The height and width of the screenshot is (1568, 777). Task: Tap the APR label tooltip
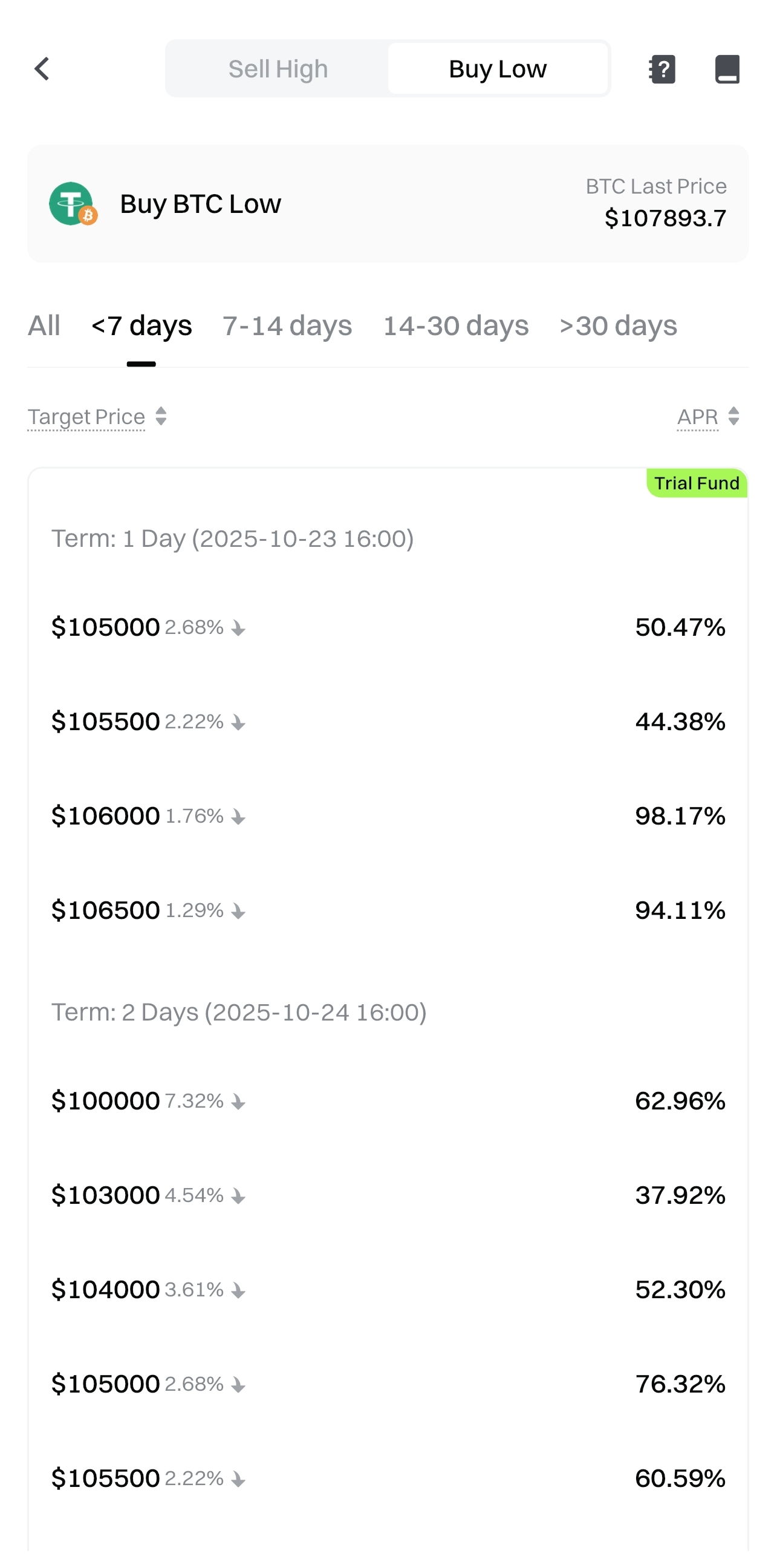tap(697, 417)
